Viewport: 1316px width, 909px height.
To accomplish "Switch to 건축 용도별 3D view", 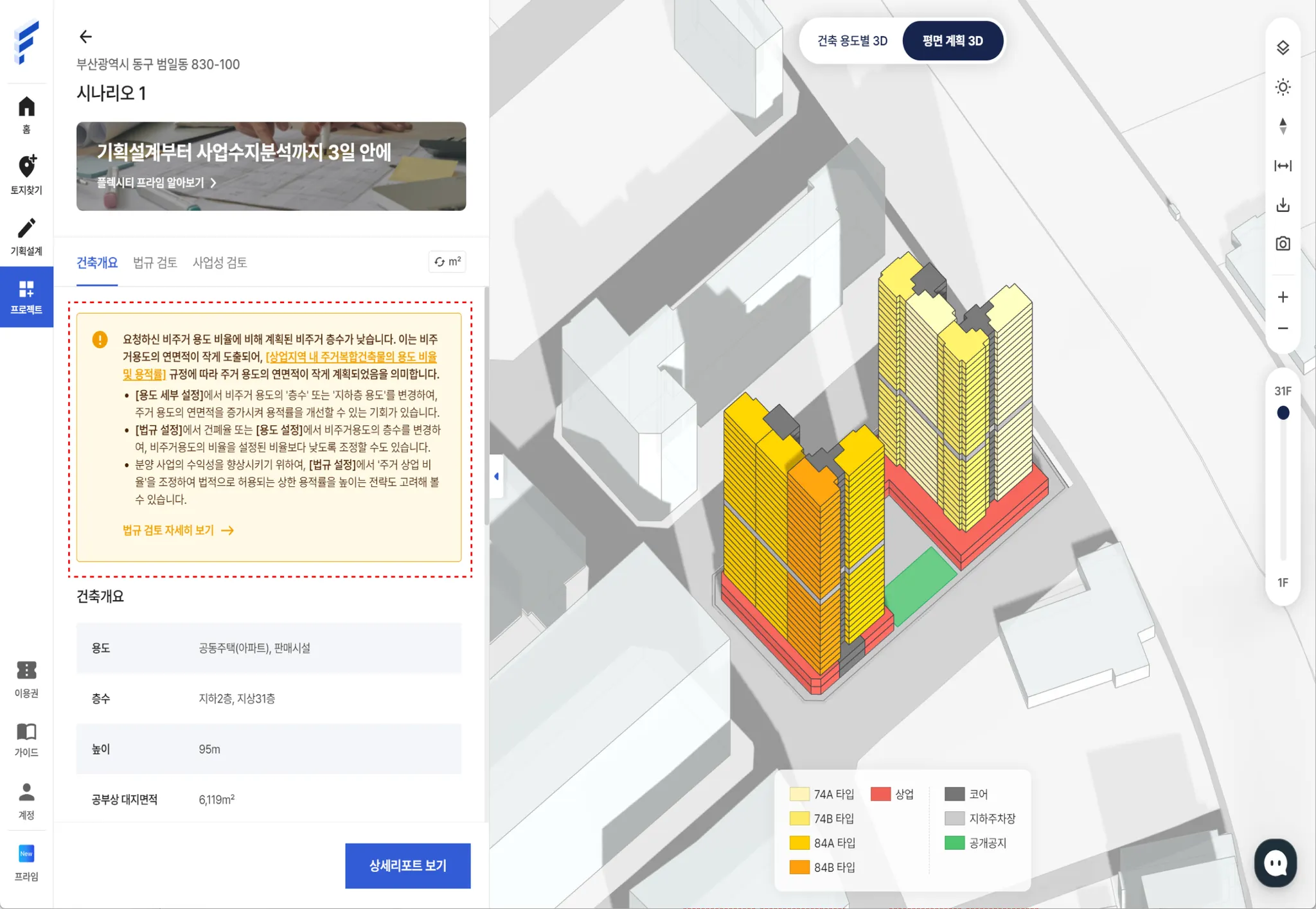I will pos(852,41).
